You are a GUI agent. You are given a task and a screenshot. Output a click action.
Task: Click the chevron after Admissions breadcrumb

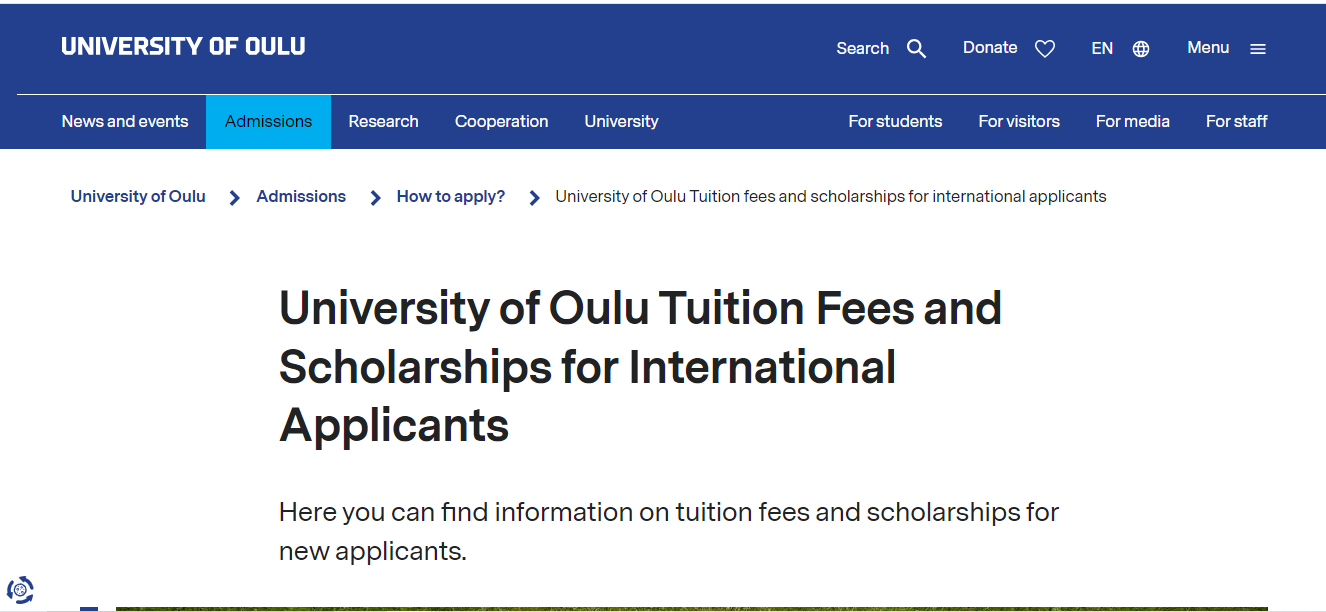click(376, 198)
